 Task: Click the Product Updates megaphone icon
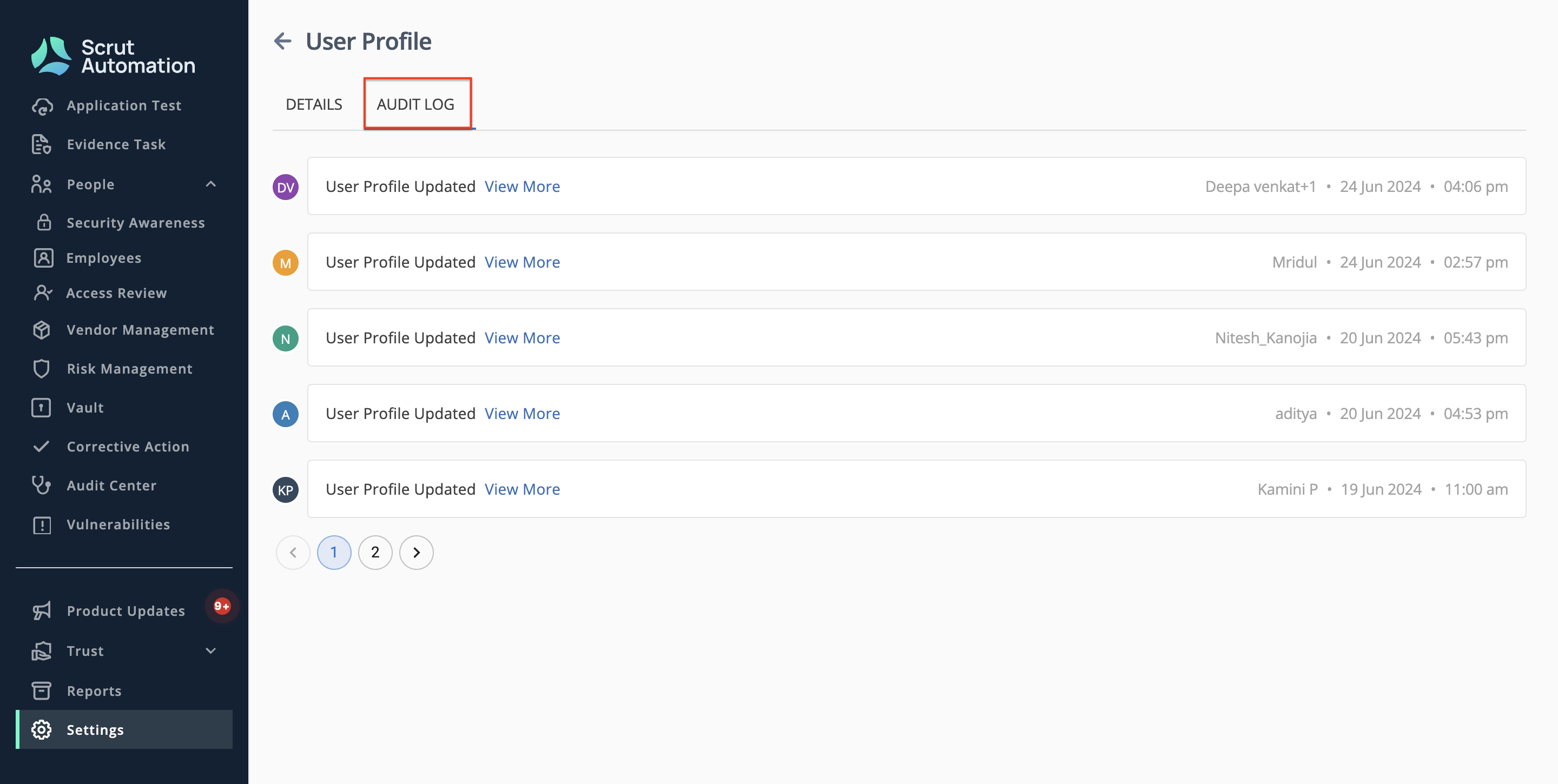[42, 611]
